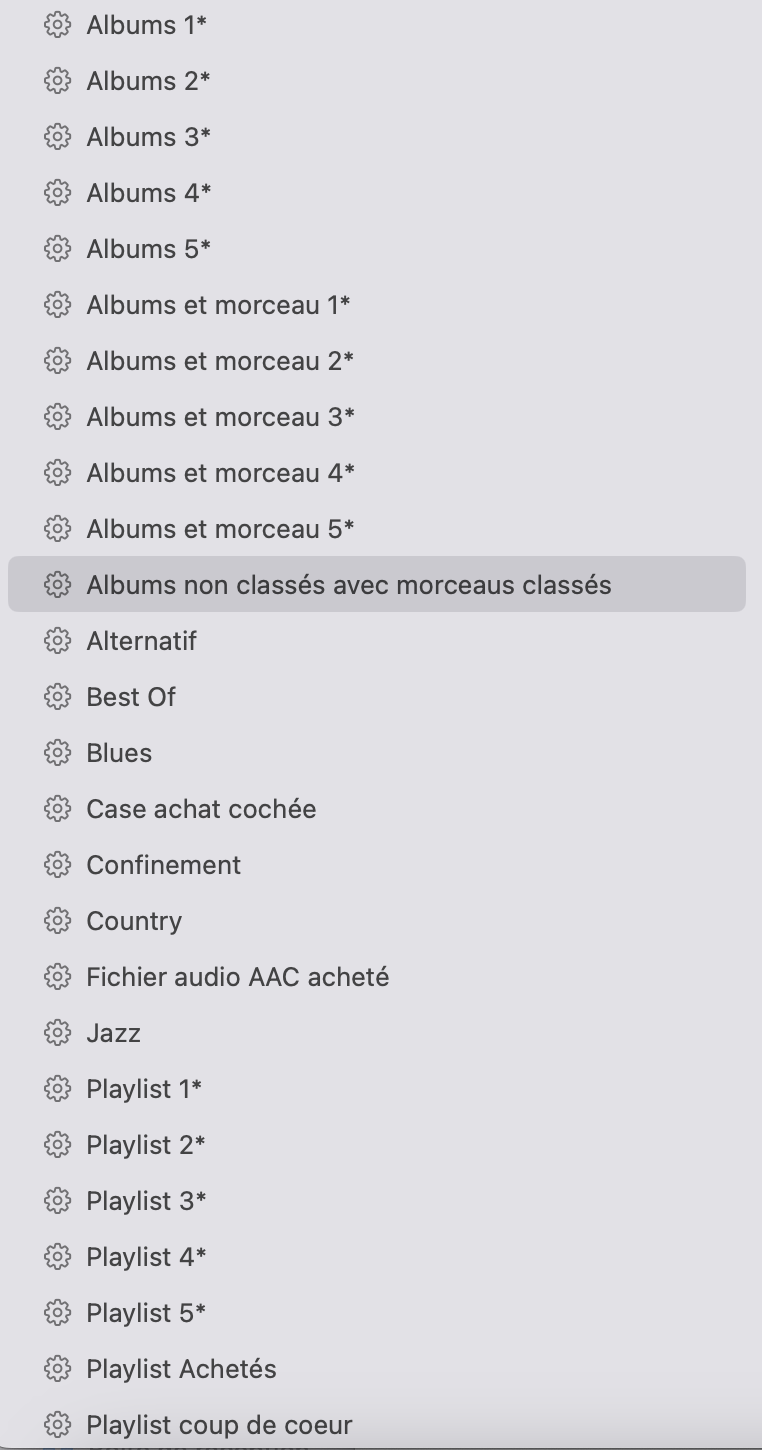
Task: Select the Playlist 2* entry
Action: point(146,1145)
